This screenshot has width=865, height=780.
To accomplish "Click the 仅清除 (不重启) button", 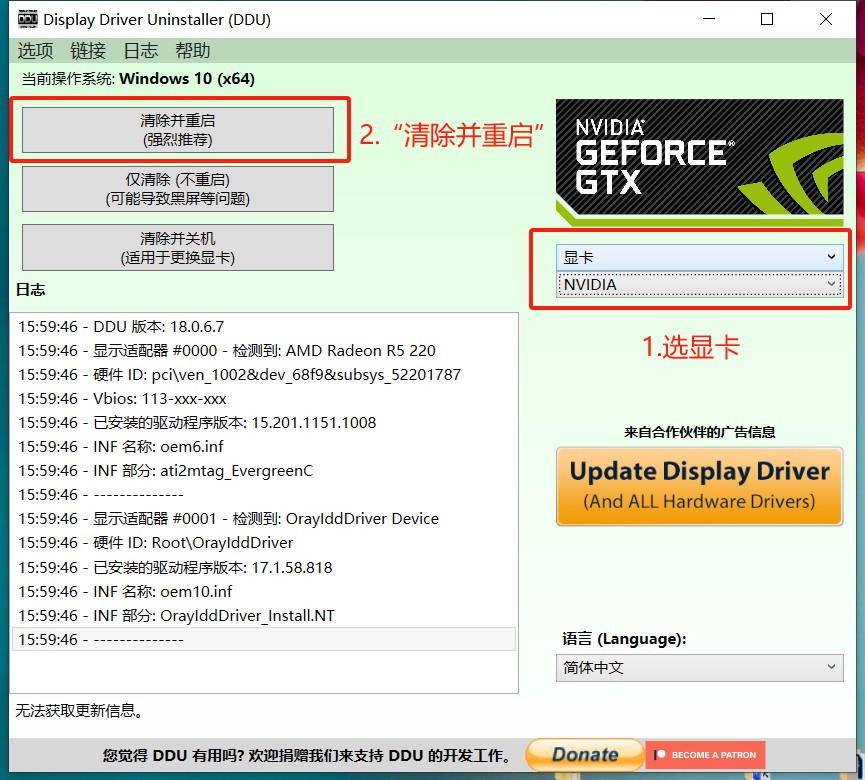I will (x=178, y=189).
